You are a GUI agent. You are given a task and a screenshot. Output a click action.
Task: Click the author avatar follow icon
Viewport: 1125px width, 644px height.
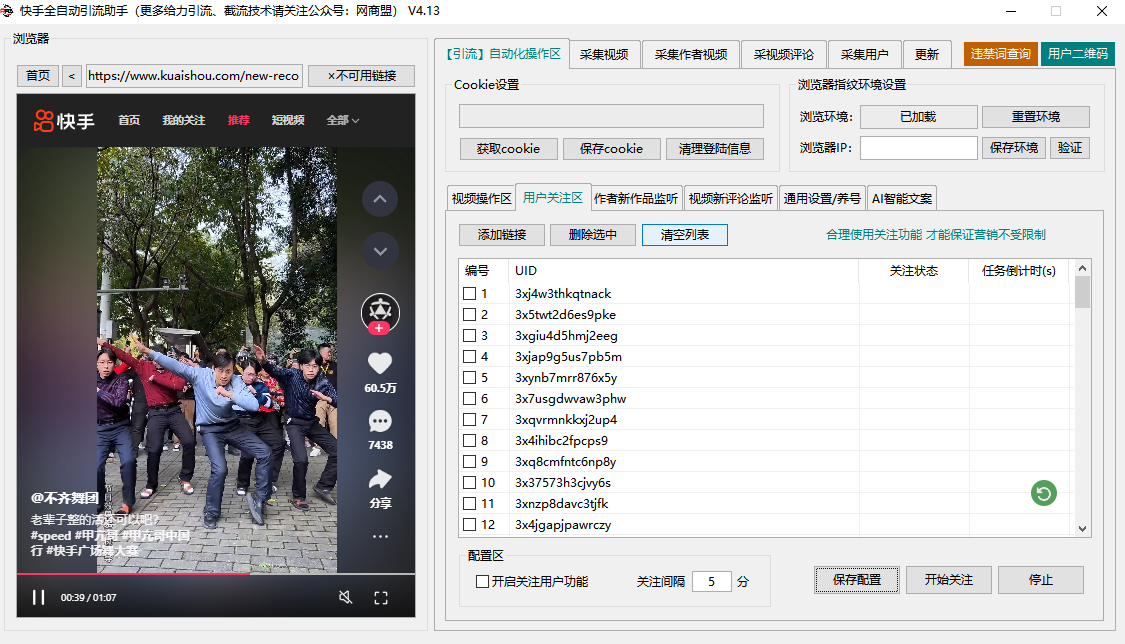click(x=380, y=313)
